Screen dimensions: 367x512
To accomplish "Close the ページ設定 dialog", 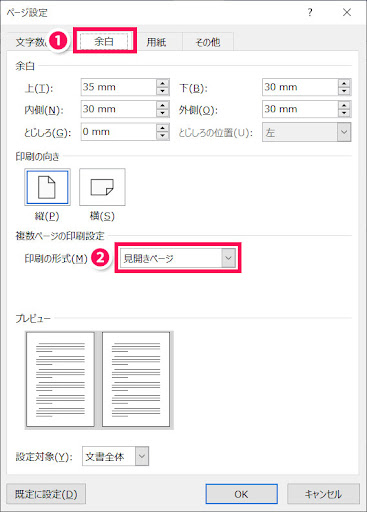I will (347, 13).
